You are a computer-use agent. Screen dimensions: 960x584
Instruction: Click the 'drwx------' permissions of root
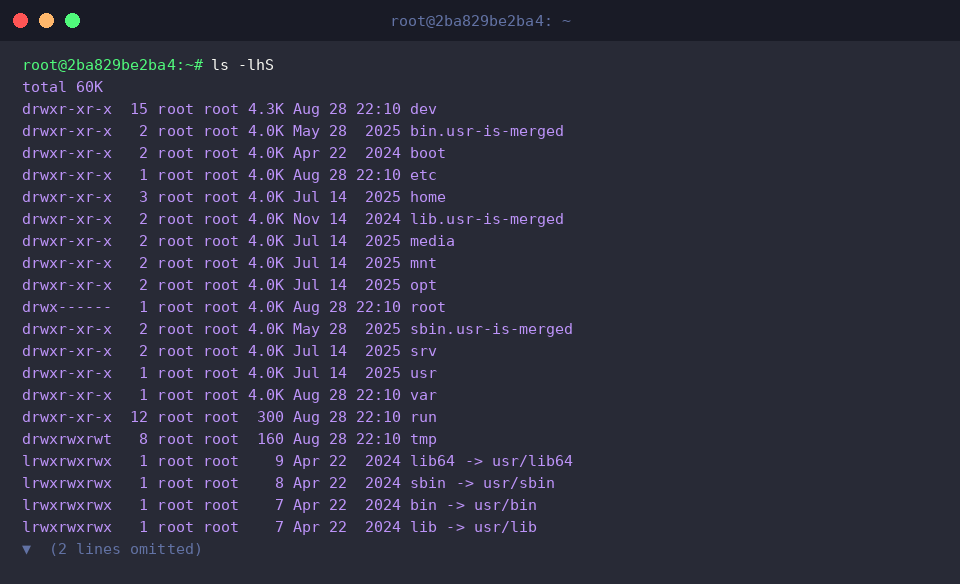click(x=67, y=307)
